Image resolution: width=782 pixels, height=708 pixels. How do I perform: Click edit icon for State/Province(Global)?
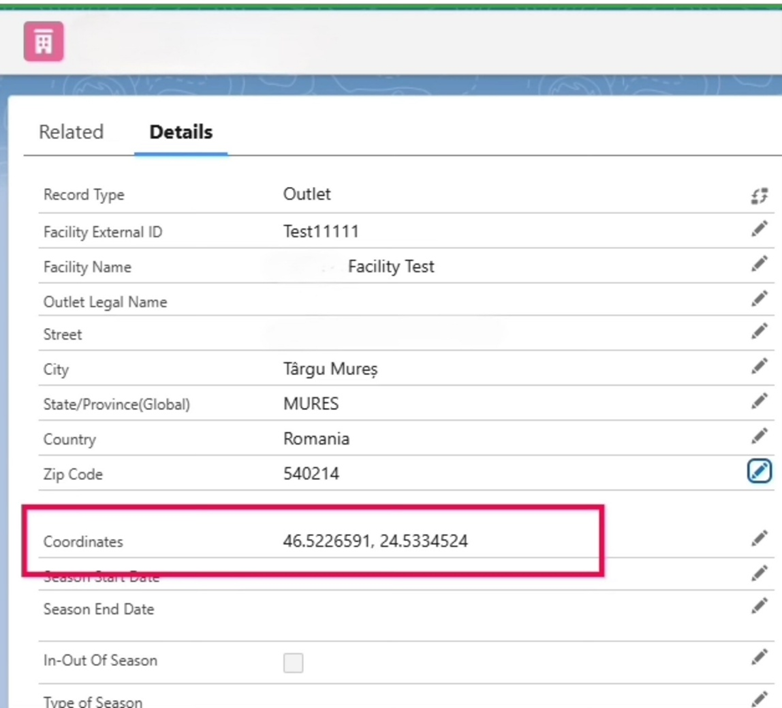point(759,402)
